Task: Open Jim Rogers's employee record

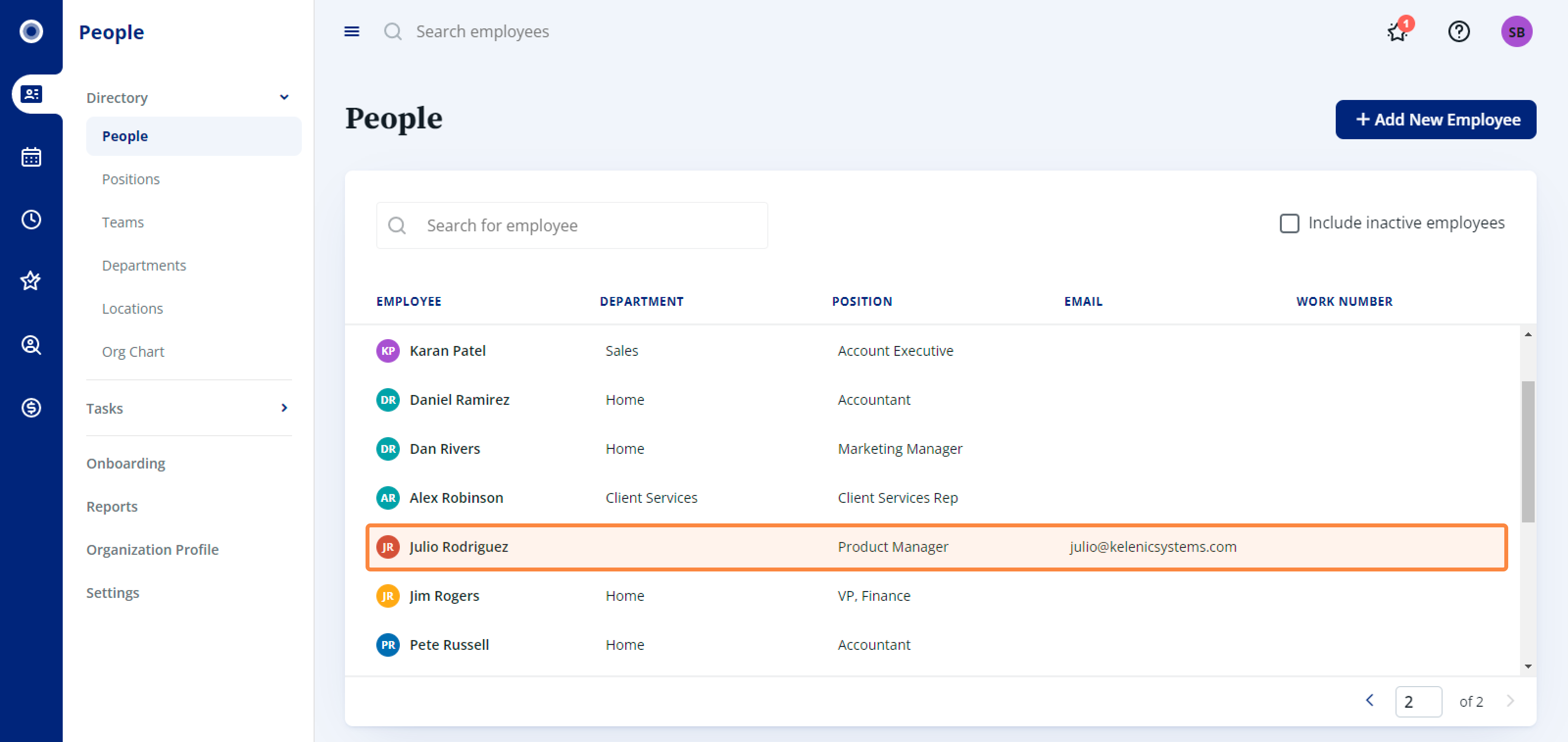Action: coord(444,596)
